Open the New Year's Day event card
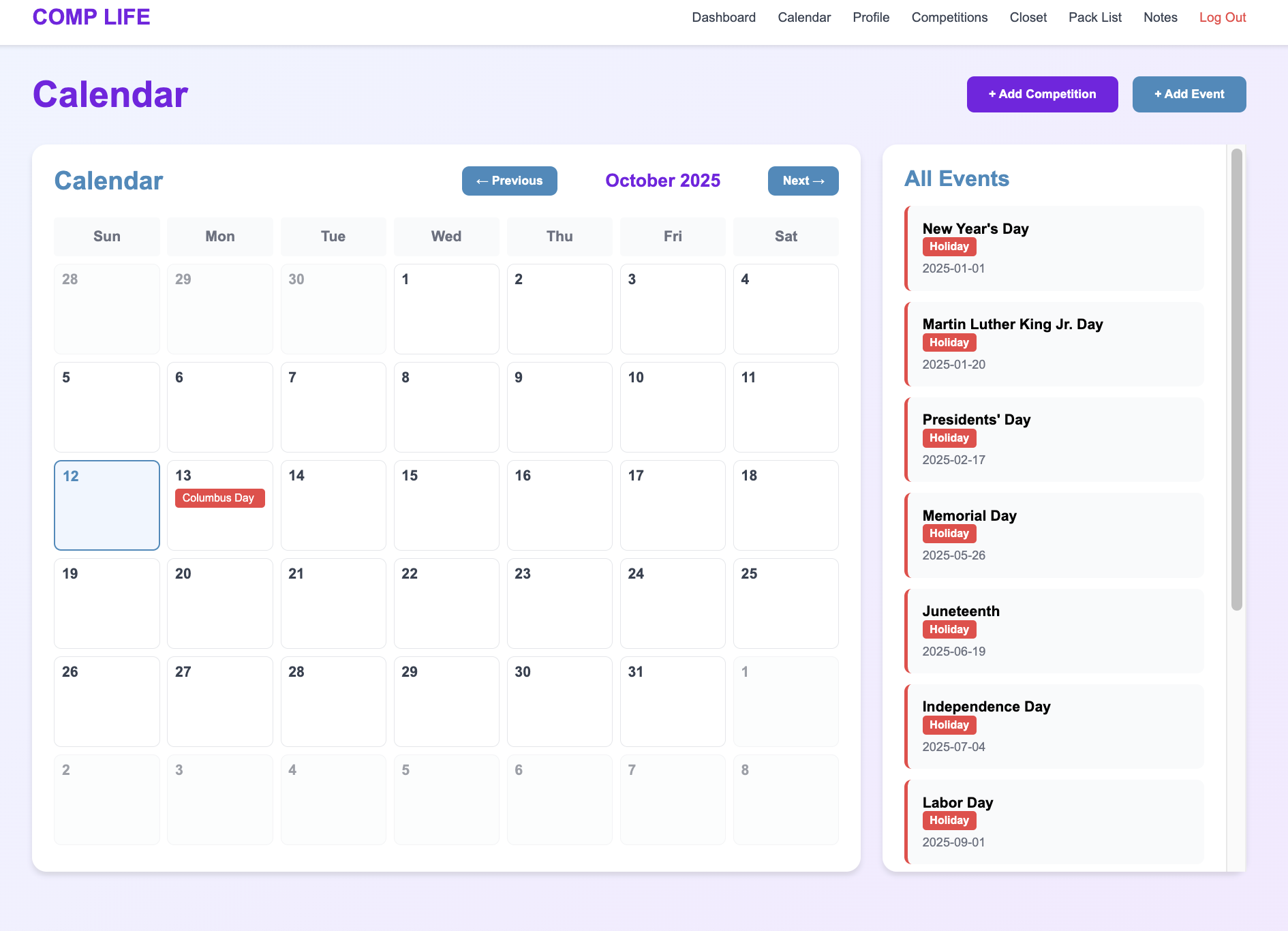 tap(1054, 248)
